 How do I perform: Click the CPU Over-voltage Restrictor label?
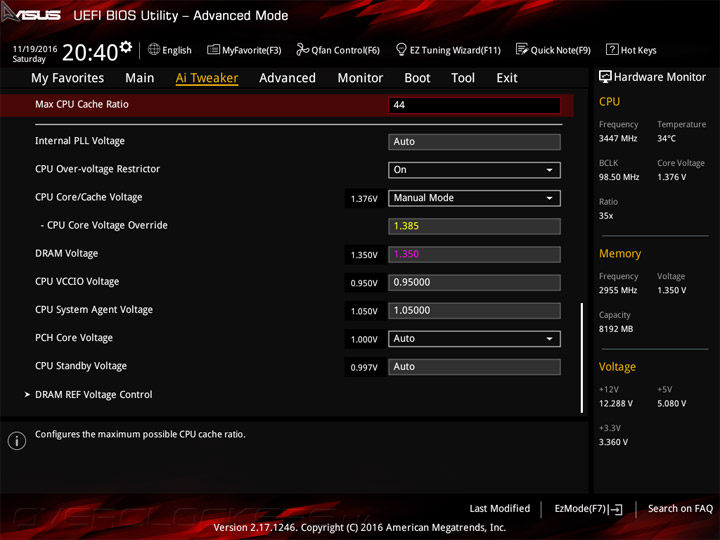pos(97,169)
